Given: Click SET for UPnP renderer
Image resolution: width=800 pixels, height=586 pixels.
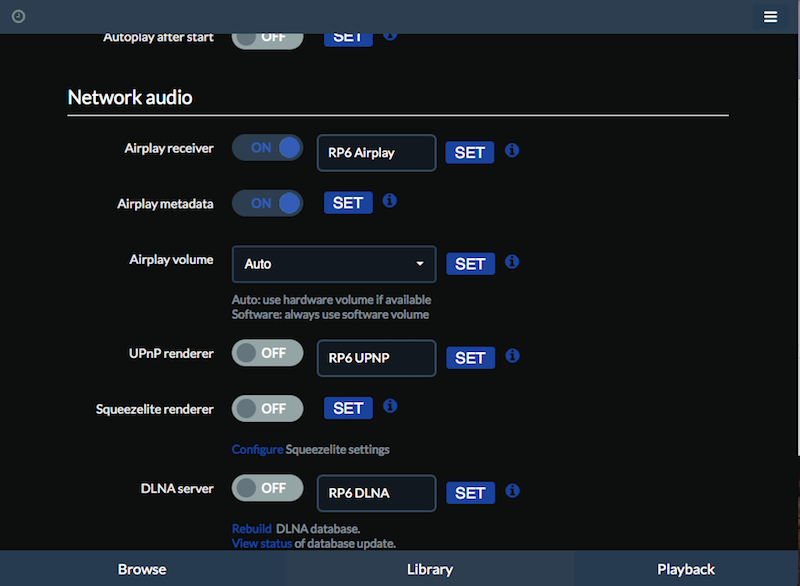Looking at the screenshot, I should coord(470,358).
